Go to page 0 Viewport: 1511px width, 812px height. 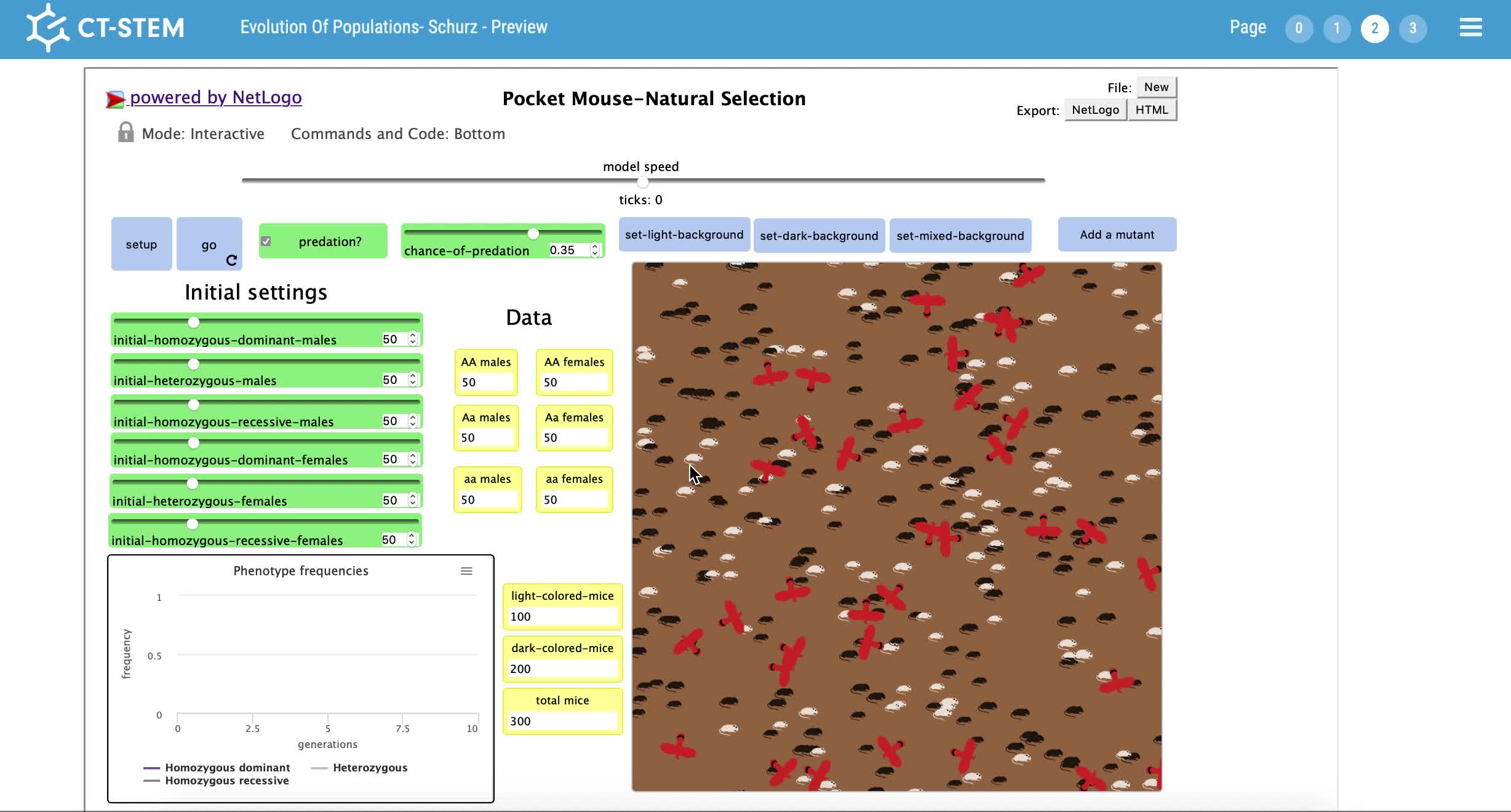[x=1299, y=28]
